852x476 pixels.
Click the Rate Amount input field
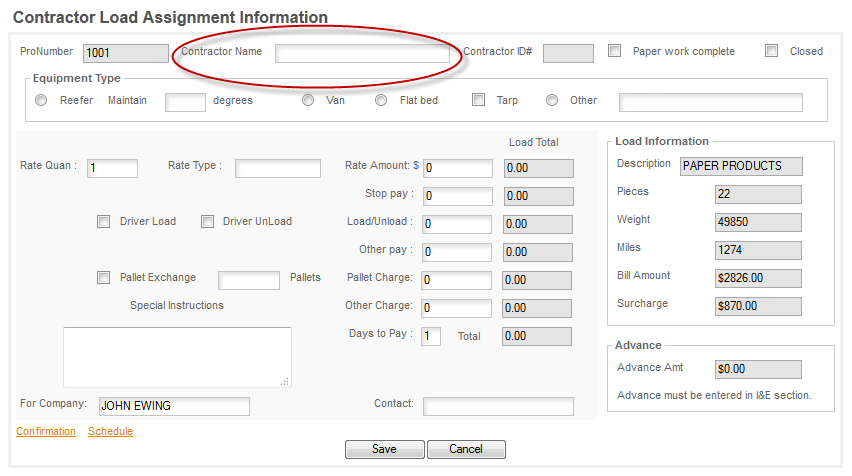tap(458, 168)
